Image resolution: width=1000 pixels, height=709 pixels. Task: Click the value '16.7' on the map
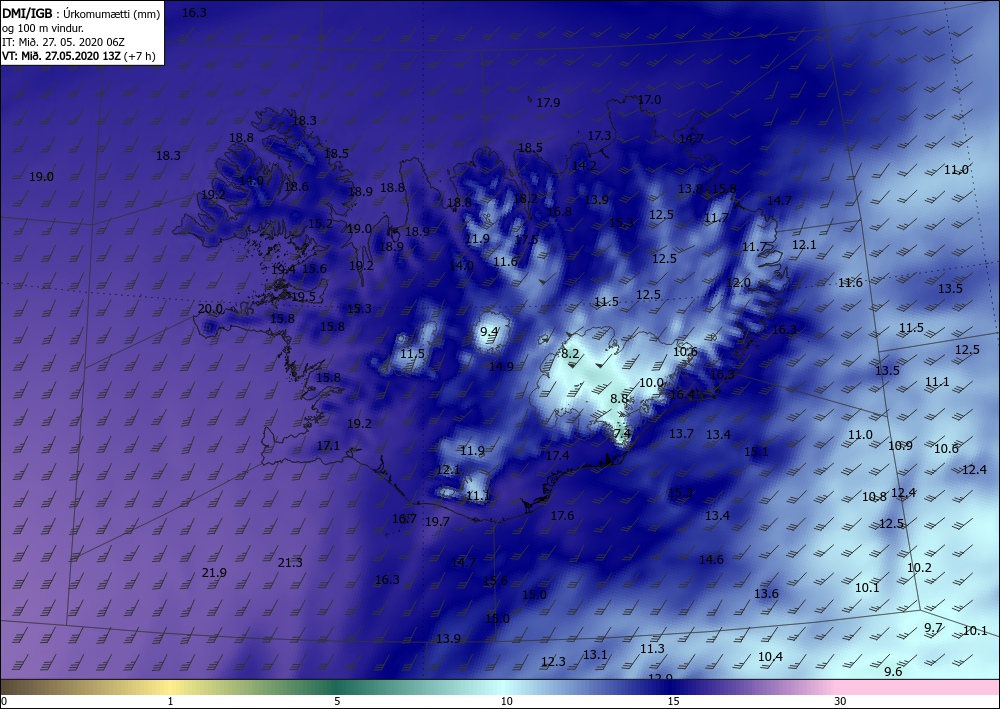404,518
